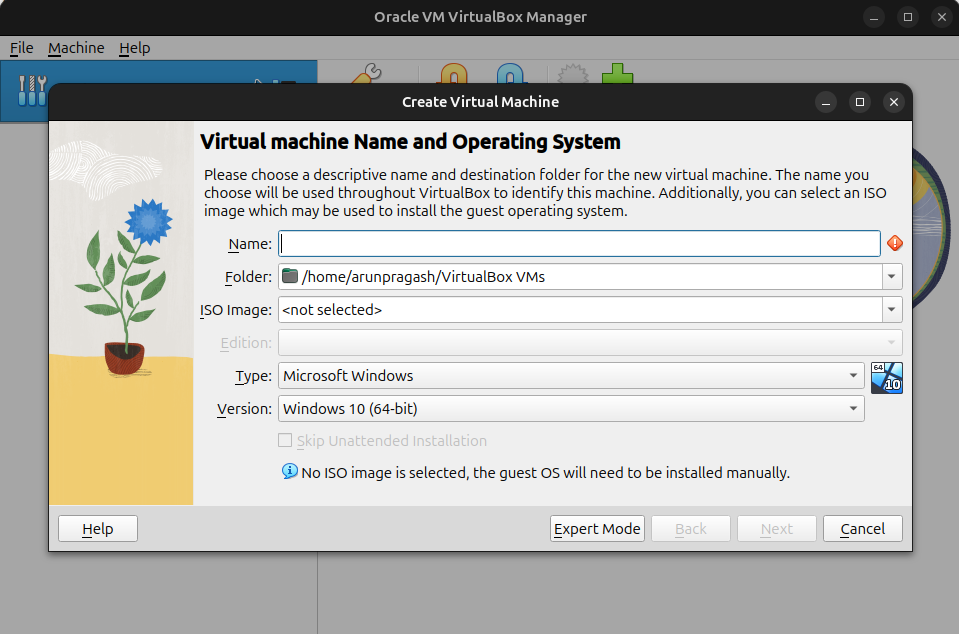Open the Machine menu
Image resolution: width=959 pixels, height=634 pixels.
coord(76,48)
